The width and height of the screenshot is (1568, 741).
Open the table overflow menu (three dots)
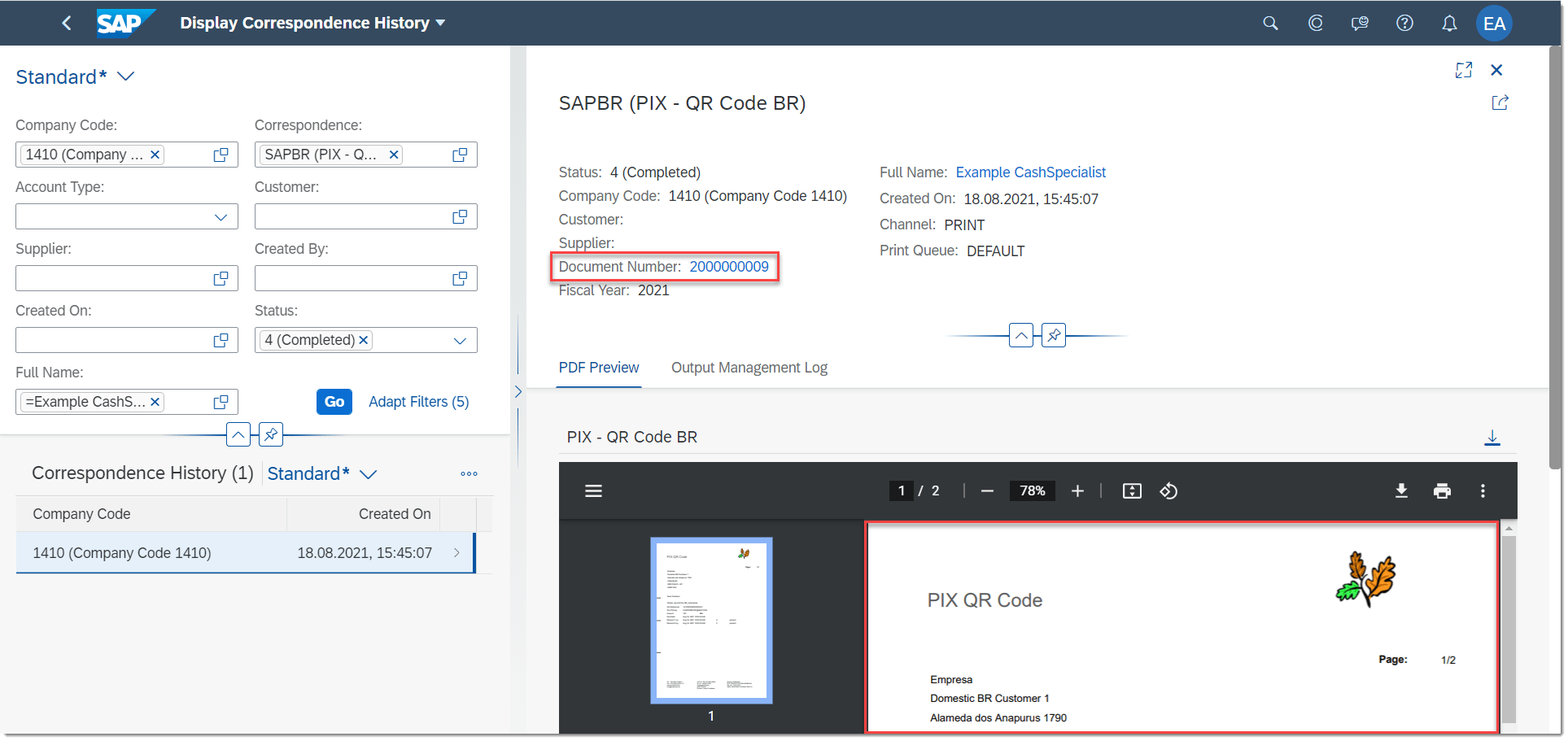(469, 473)
